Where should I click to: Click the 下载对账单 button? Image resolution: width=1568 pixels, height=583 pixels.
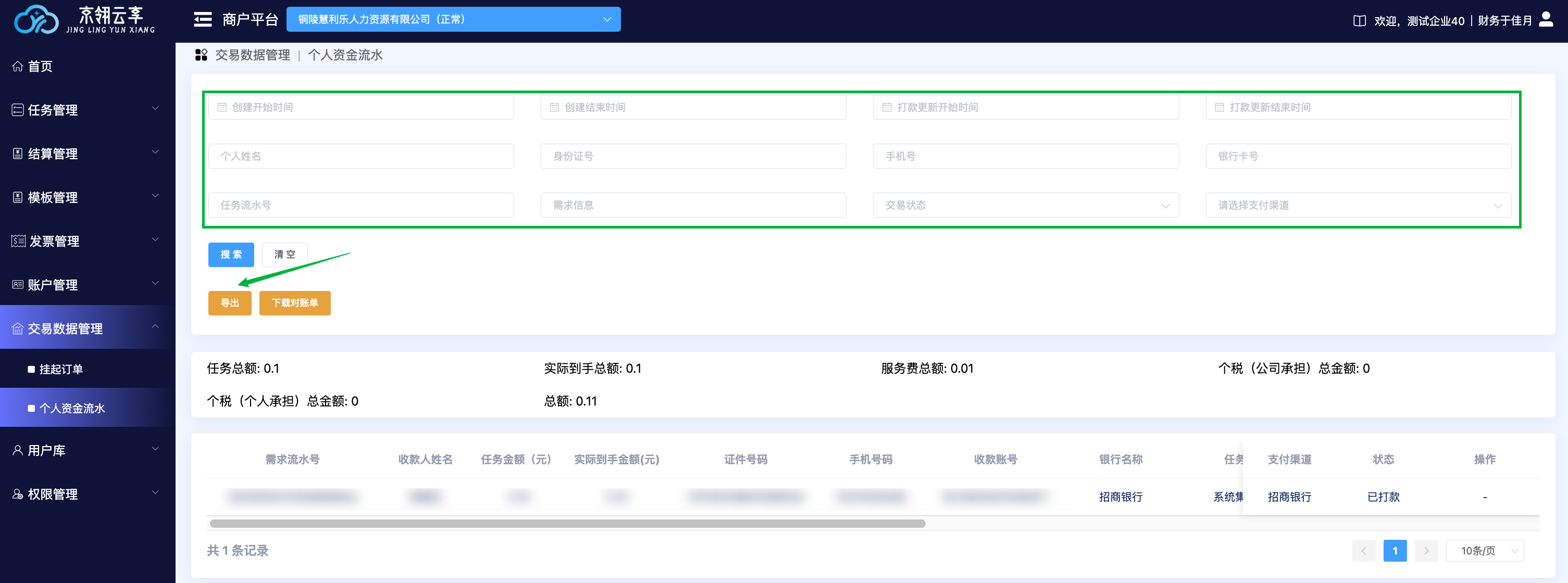coord(295,303)
